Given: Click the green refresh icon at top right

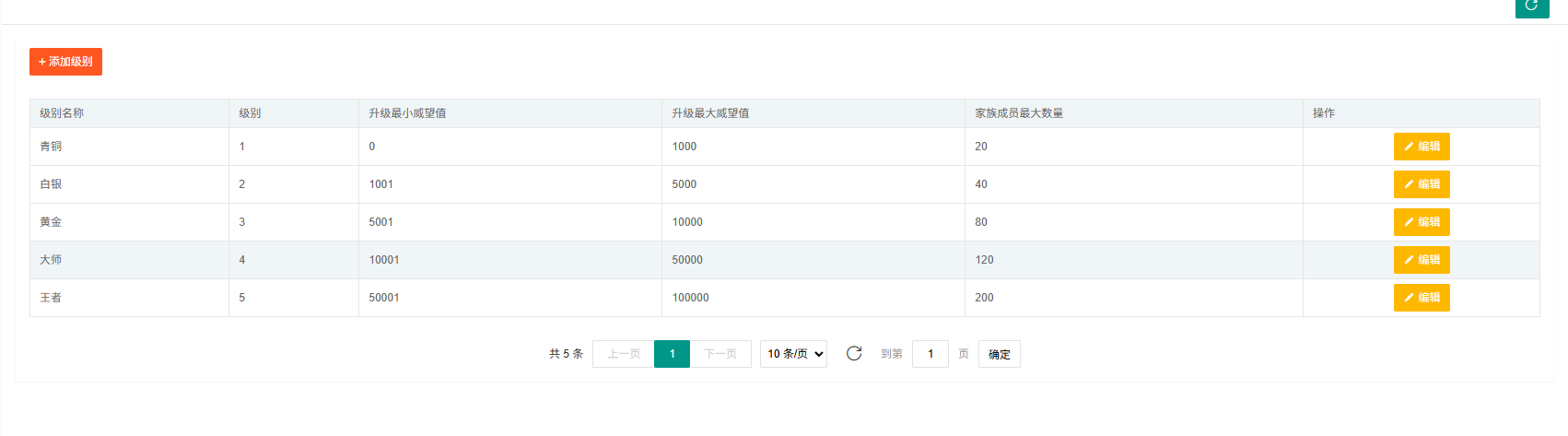Looking at the screenshot, I should click(1531, 6).
